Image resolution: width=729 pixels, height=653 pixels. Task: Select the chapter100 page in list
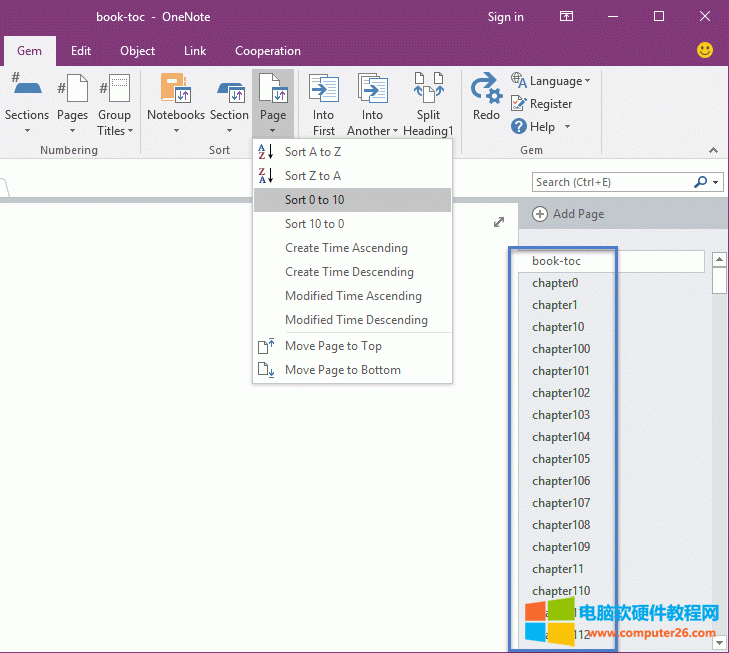[x=561, y=349]
